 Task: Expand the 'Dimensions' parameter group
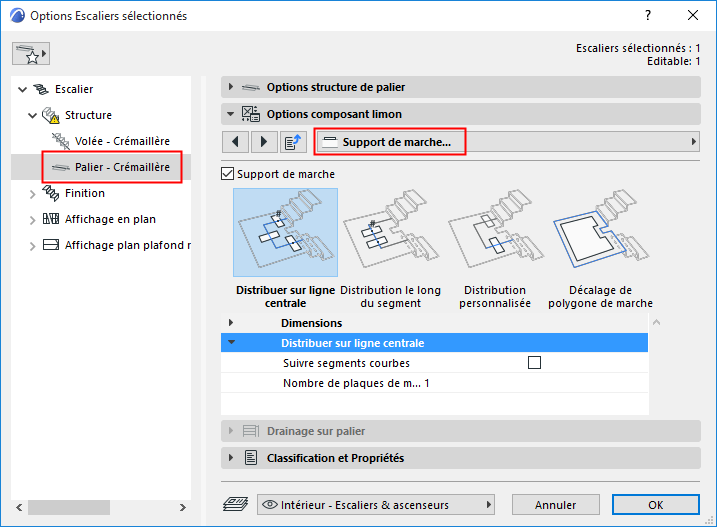[x=231, y=323]
